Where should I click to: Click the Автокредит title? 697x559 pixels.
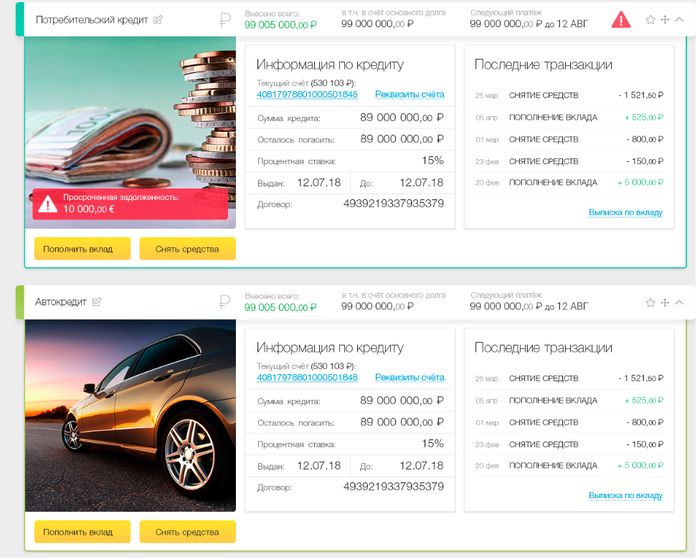pos(61,302)
